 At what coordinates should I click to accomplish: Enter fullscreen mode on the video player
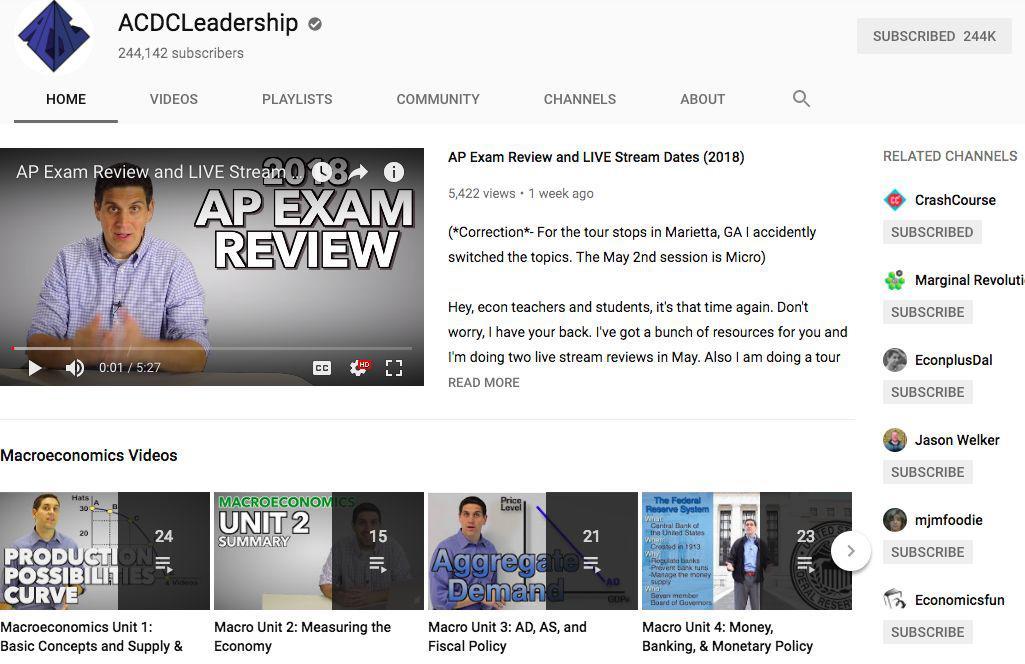[394, 368]
